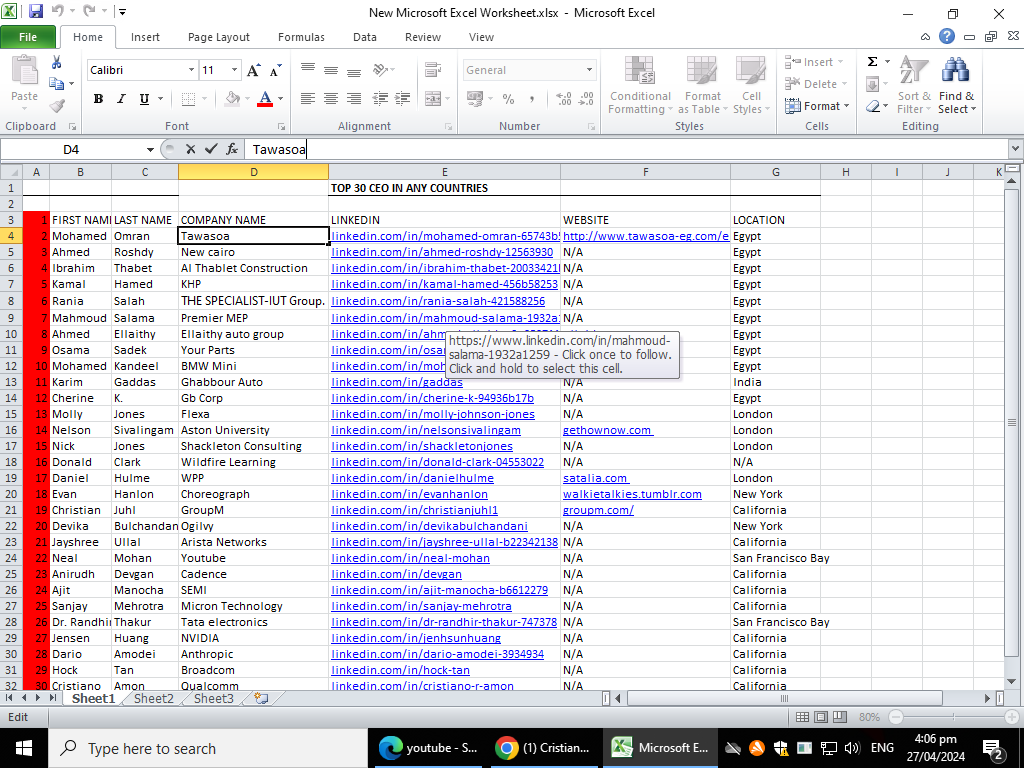Click the Save icon in quick access toolbar
The image size is (1024, 768).
[35, 12]
